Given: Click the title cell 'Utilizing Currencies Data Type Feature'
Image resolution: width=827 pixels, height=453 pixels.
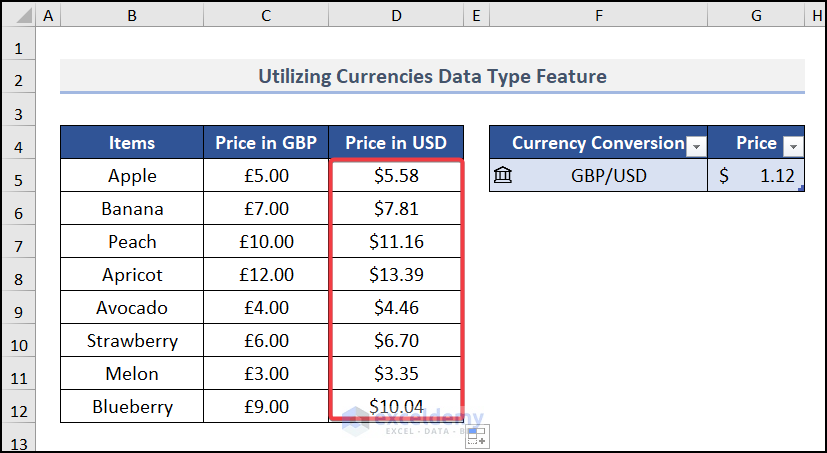Looking at the screenshot, I should pos(432,76).
